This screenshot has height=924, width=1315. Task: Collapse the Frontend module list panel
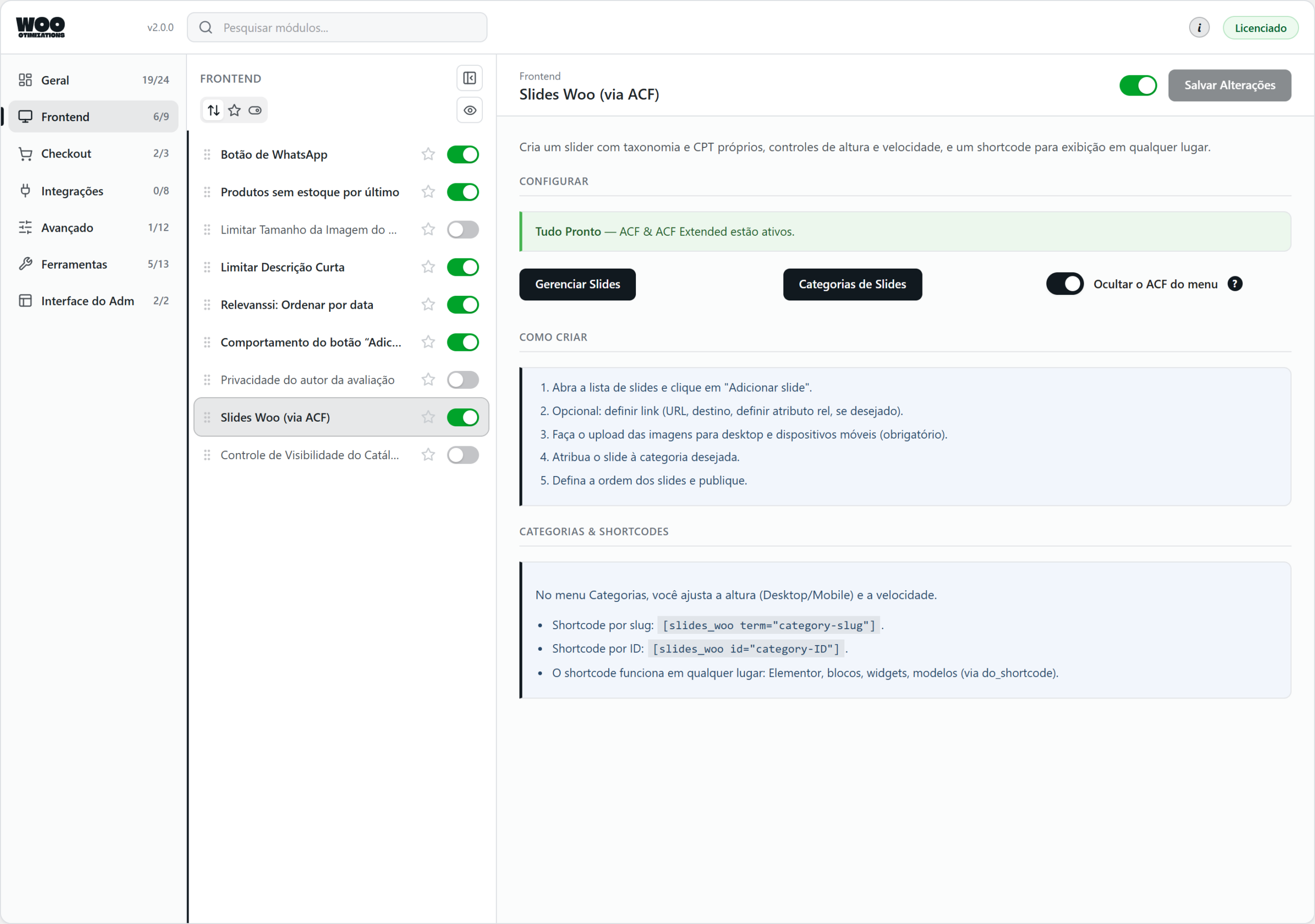pyautogui.click(x=469, y=78)
